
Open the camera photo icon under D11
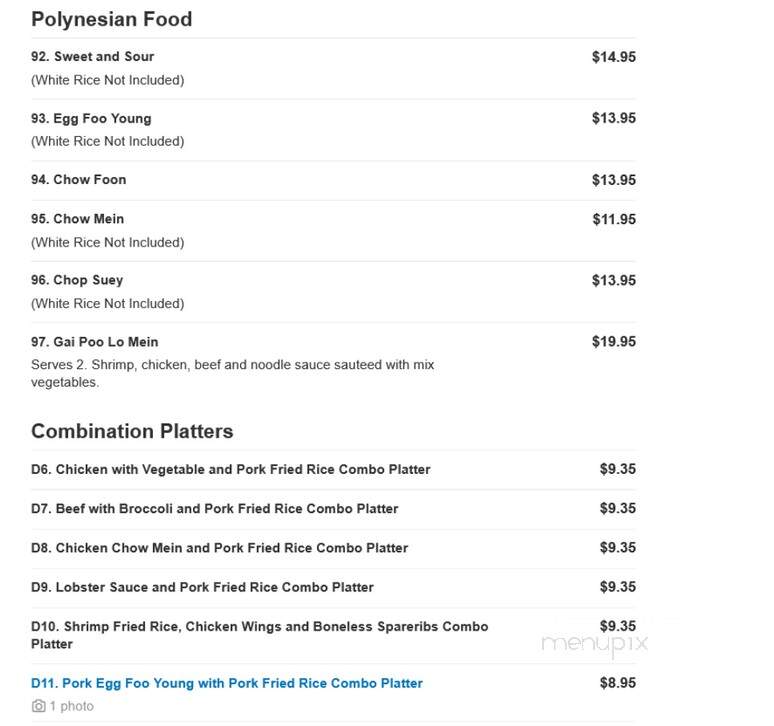[x=39, y=706]
